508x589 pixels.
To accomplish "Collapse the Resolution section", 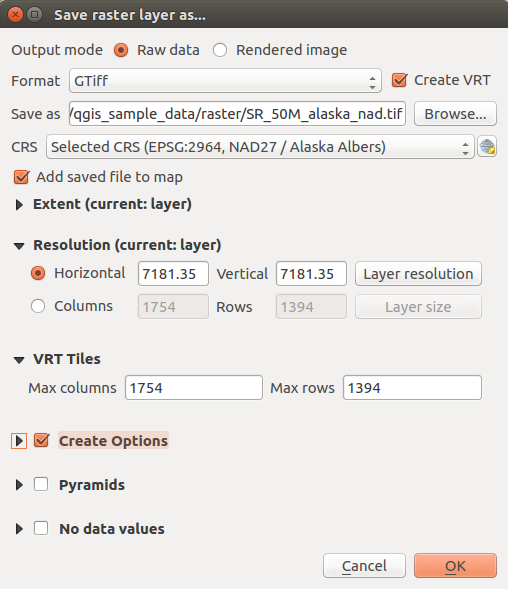I will coord(19,246).
